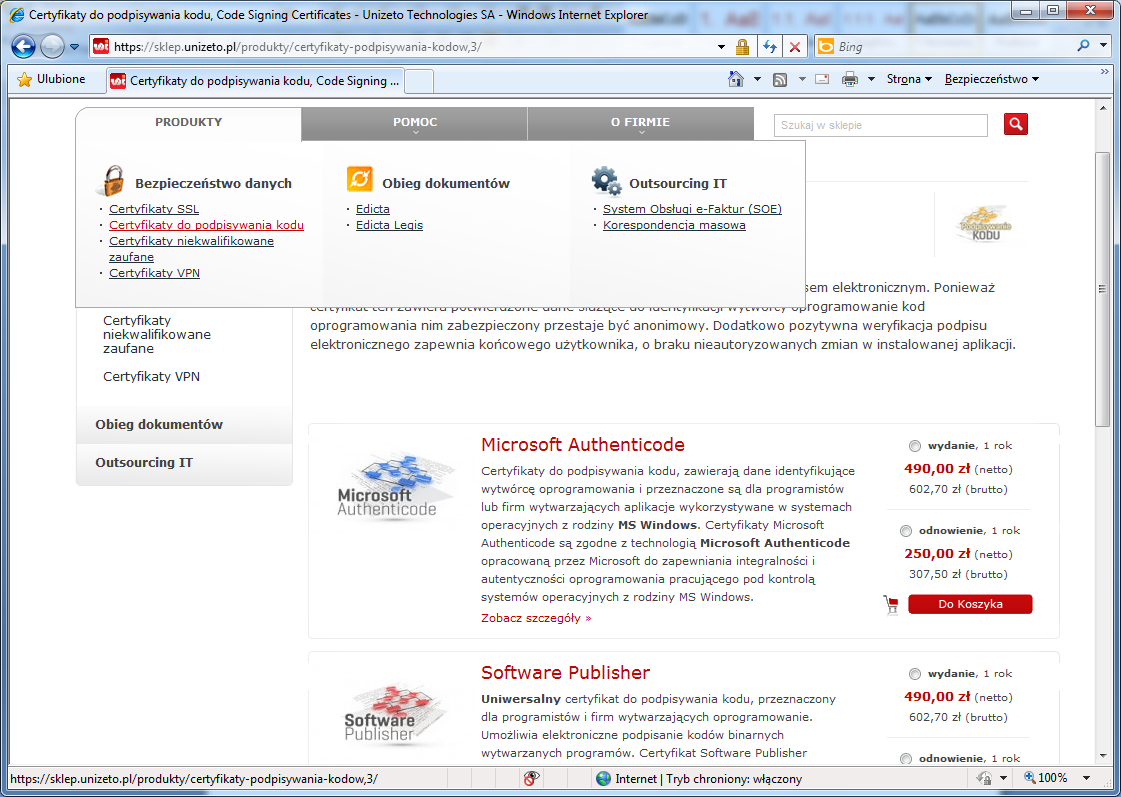The height and width of the screenshot is (797, 1121).
Task: Click the Print icon
Action: pos(849,79)
